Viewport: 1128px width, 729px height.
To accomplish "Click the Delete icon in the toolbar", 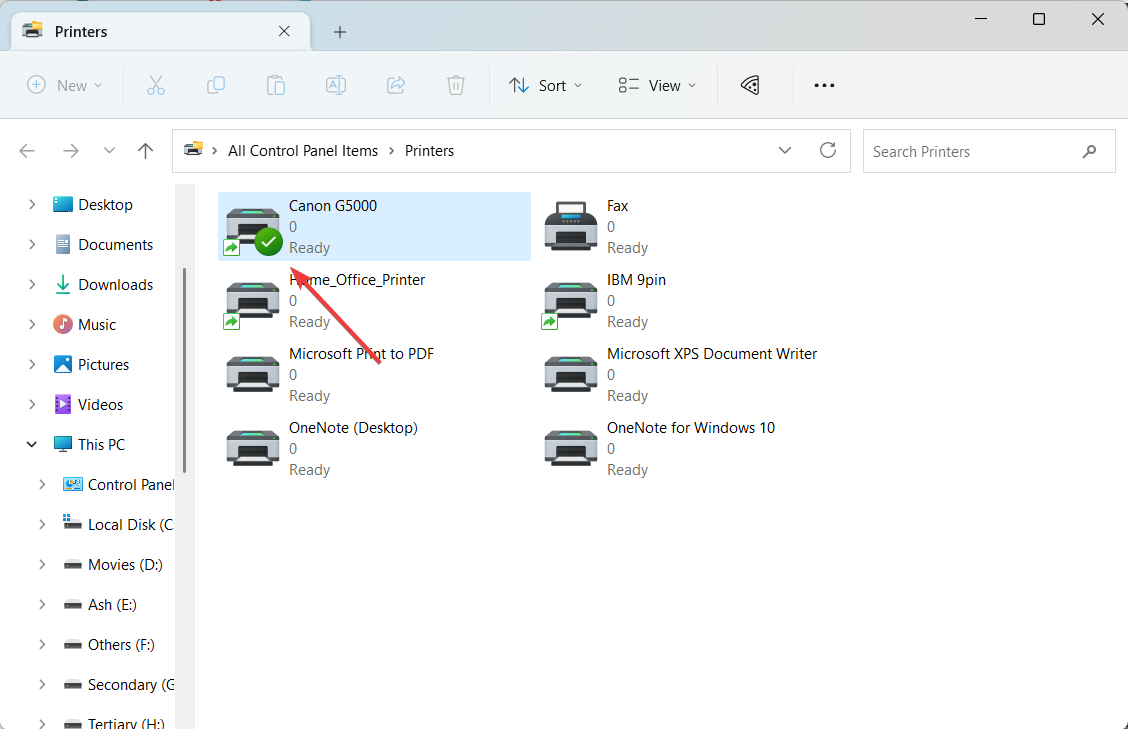I will [x=456, y=85].
